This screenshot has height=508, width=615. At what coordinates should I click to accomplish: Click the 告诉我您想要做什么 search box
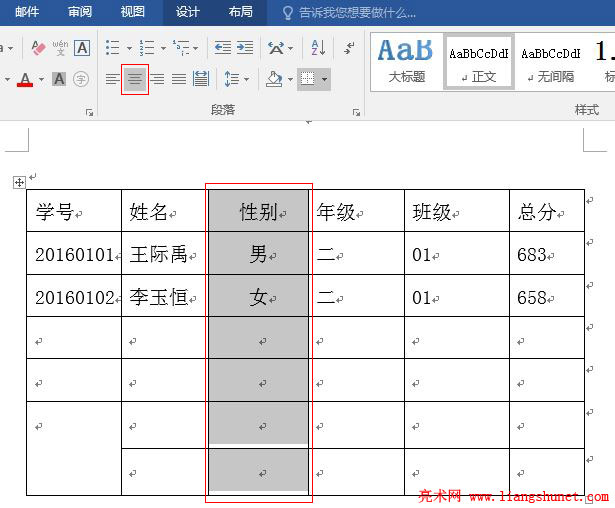pos(358,12)
